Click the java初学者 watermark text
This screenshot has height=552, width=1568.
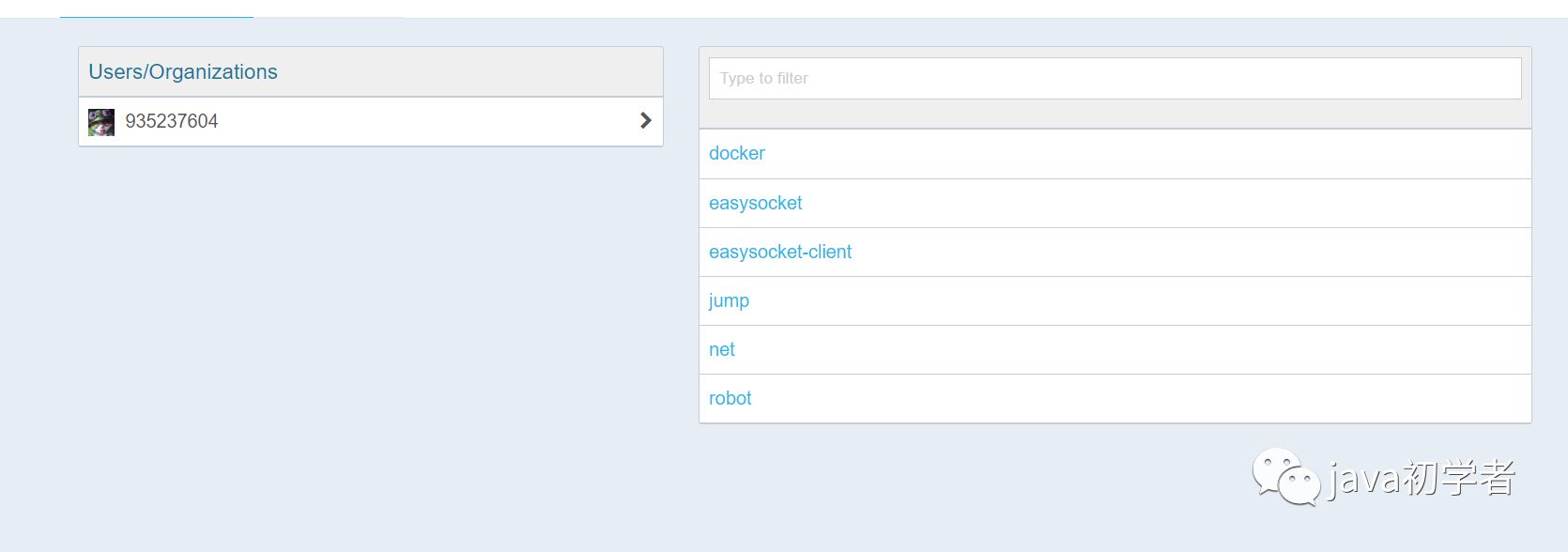(1422, 479)
